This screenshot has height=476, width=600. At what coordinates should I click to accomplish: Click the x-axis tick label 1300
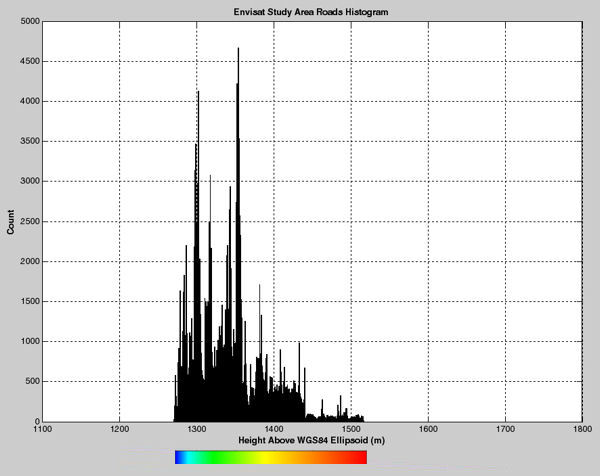point(197,429)
